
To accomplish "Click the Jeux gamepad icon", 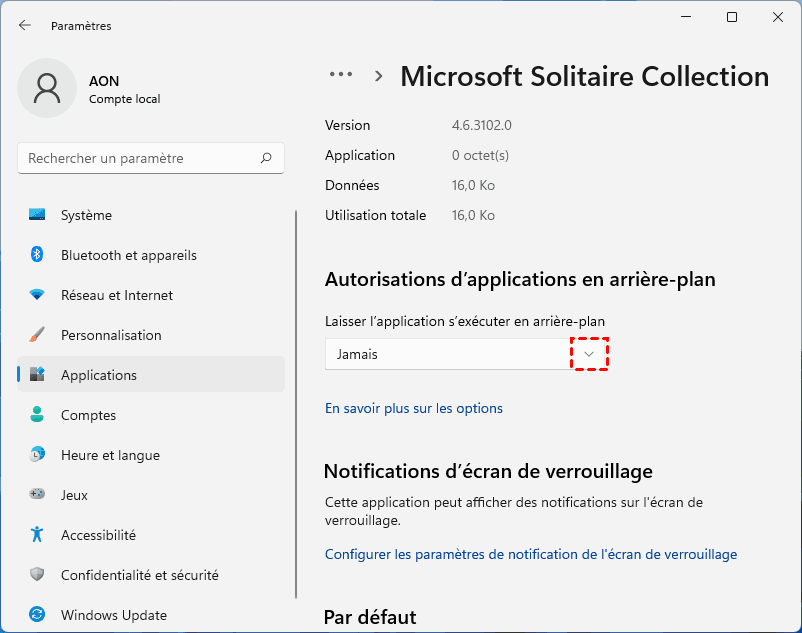I will [38, 495].
